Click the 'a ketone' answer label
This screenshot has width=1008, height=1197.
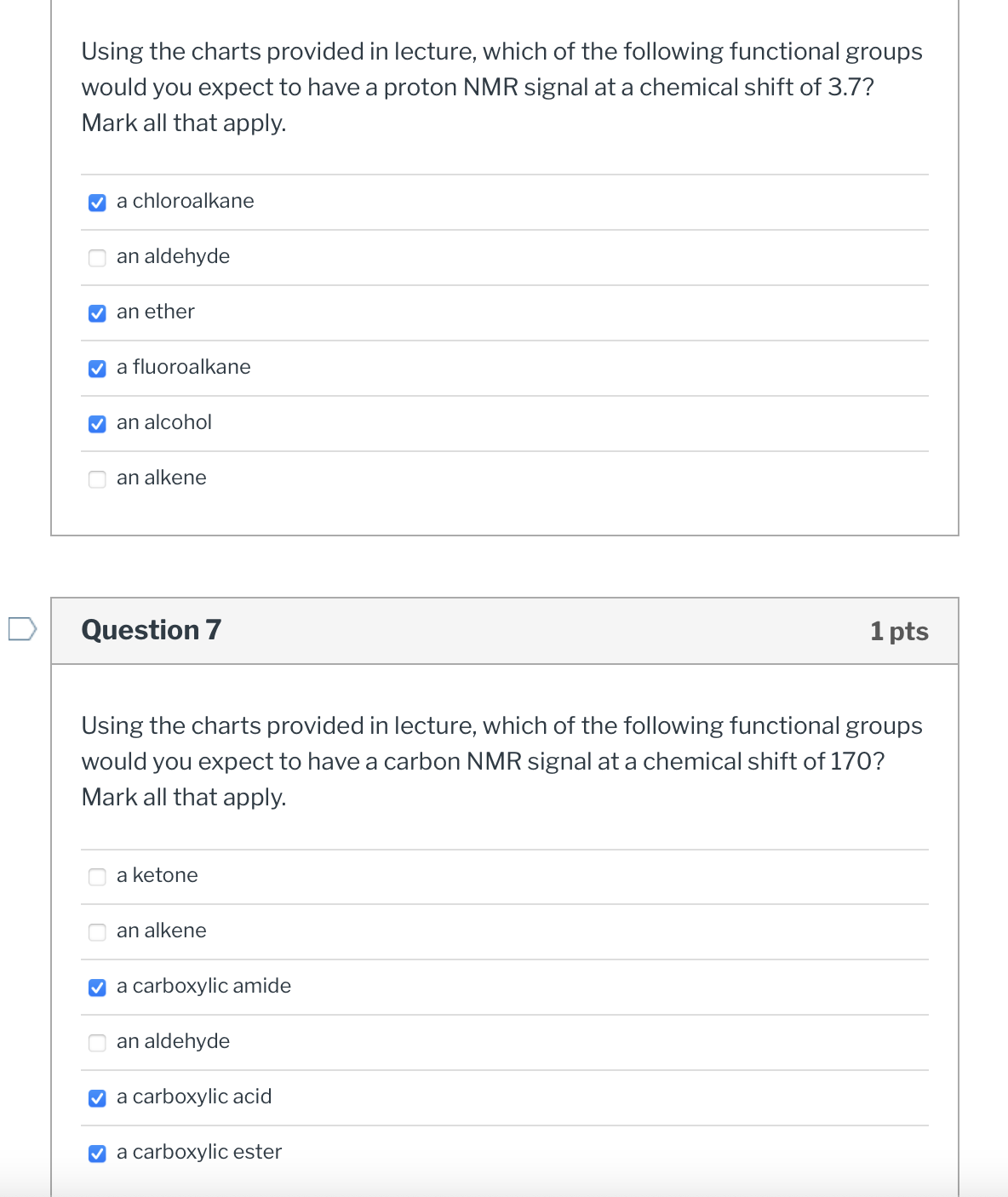[x=157, y=875]
